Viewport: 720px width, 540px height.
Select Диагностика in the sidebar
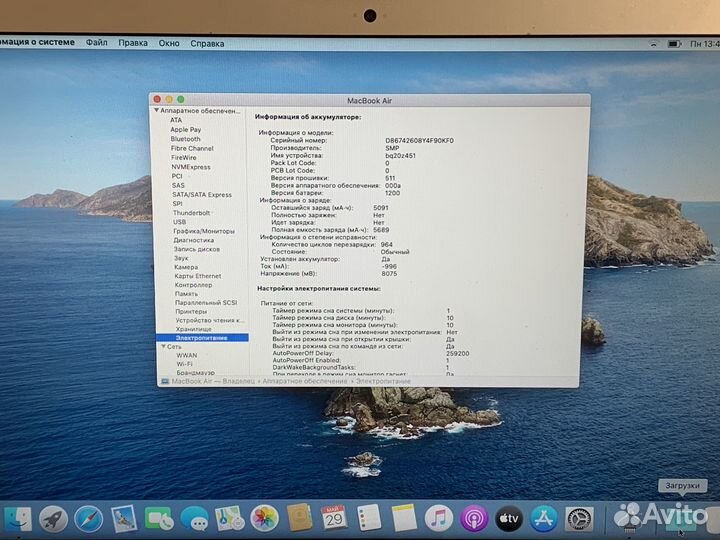[x=194, y=240]
